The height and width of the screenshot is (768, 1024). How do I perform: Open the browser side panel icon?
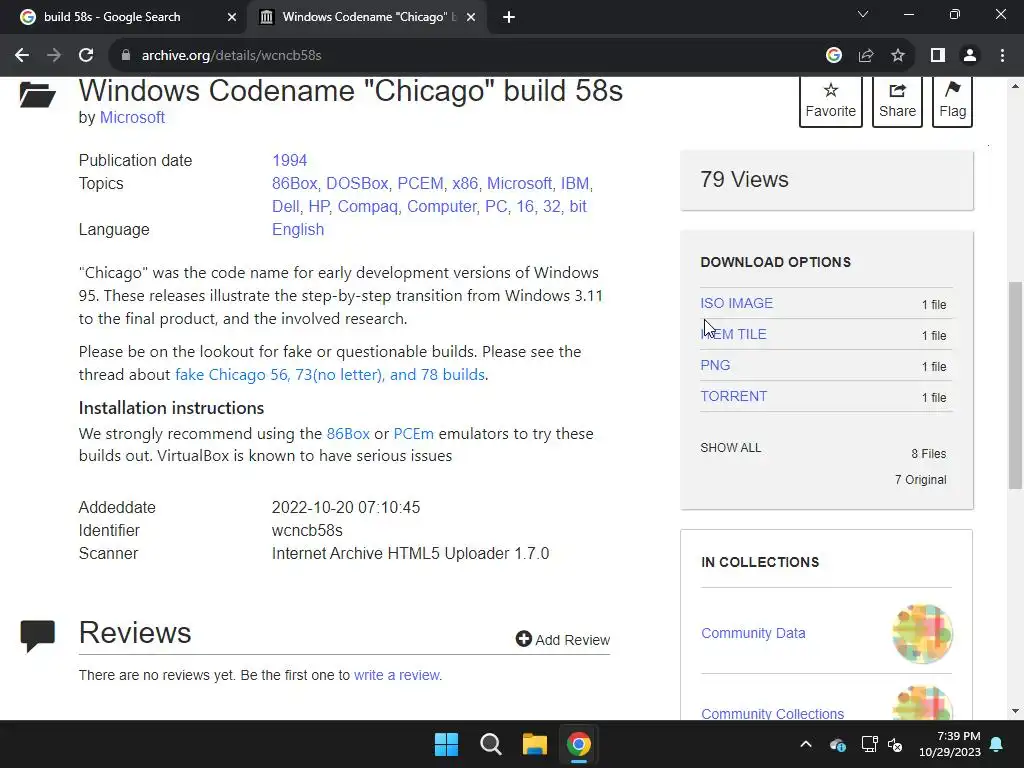938,56
